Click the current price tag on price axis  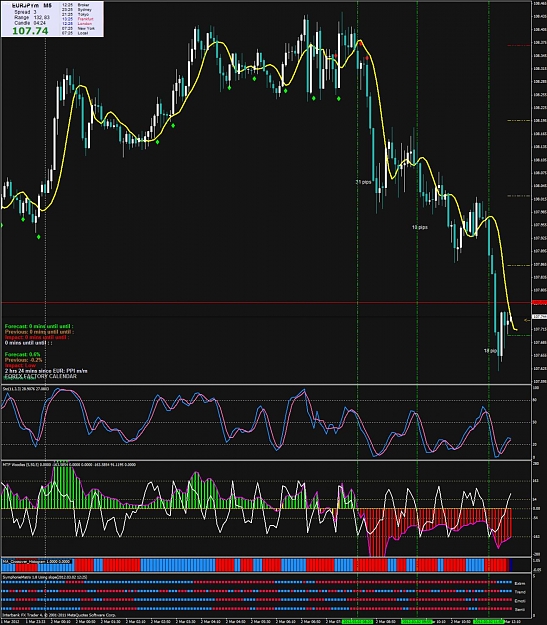[x=539, y=316]
